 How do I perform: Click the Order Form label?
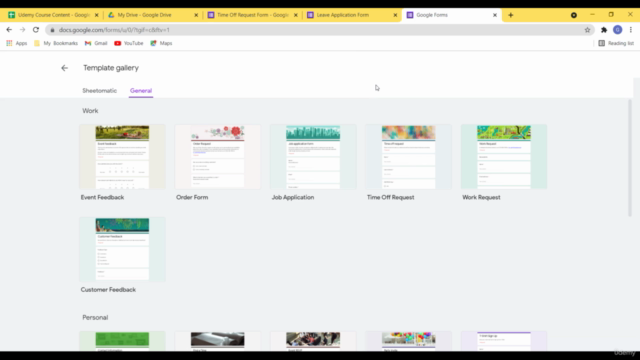pyautogui.click(x=192, y=198)
